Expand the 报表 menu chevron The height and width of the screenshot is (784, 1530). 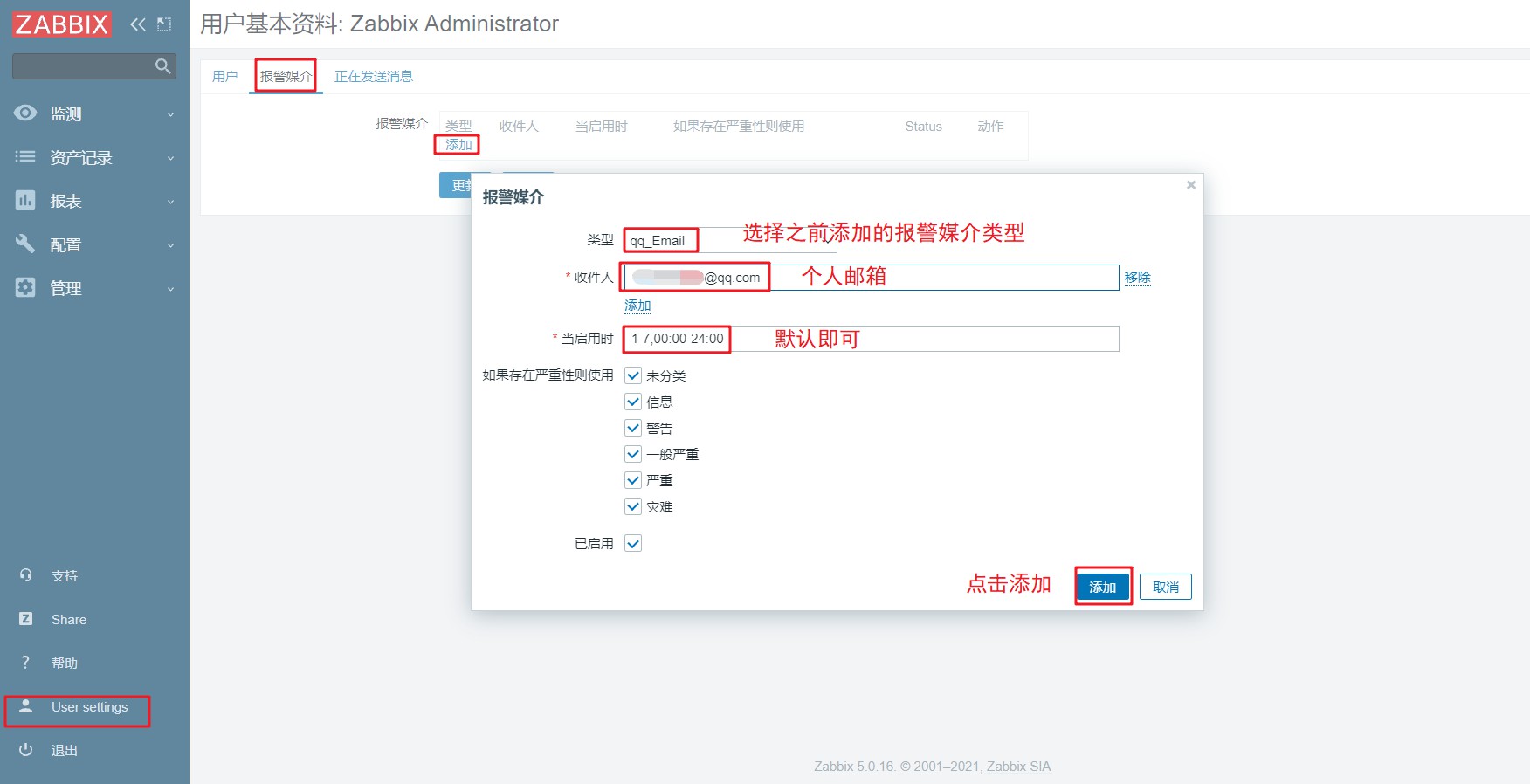(171, 202)
